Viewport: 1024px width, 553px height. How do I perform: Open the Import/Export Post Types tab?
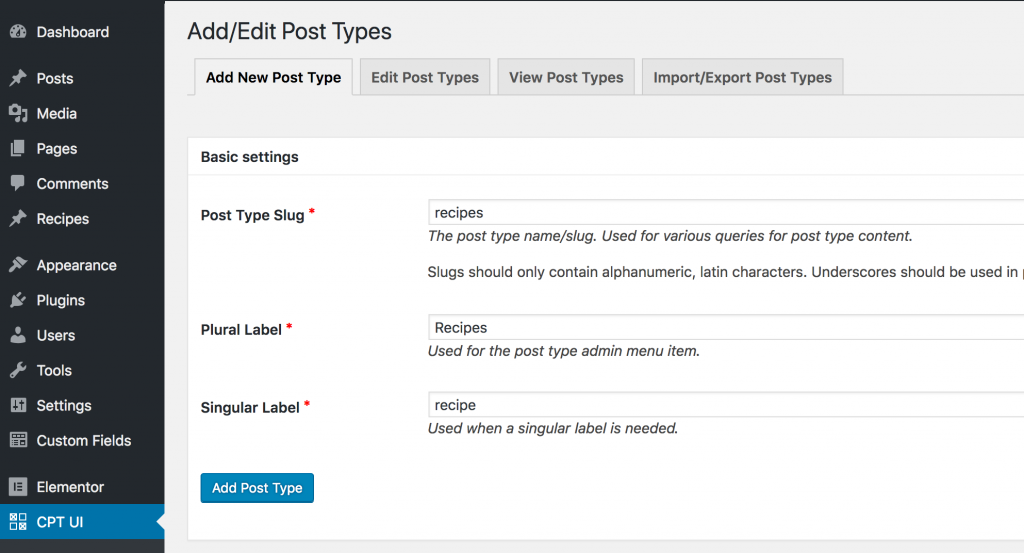tap(742, 77)
